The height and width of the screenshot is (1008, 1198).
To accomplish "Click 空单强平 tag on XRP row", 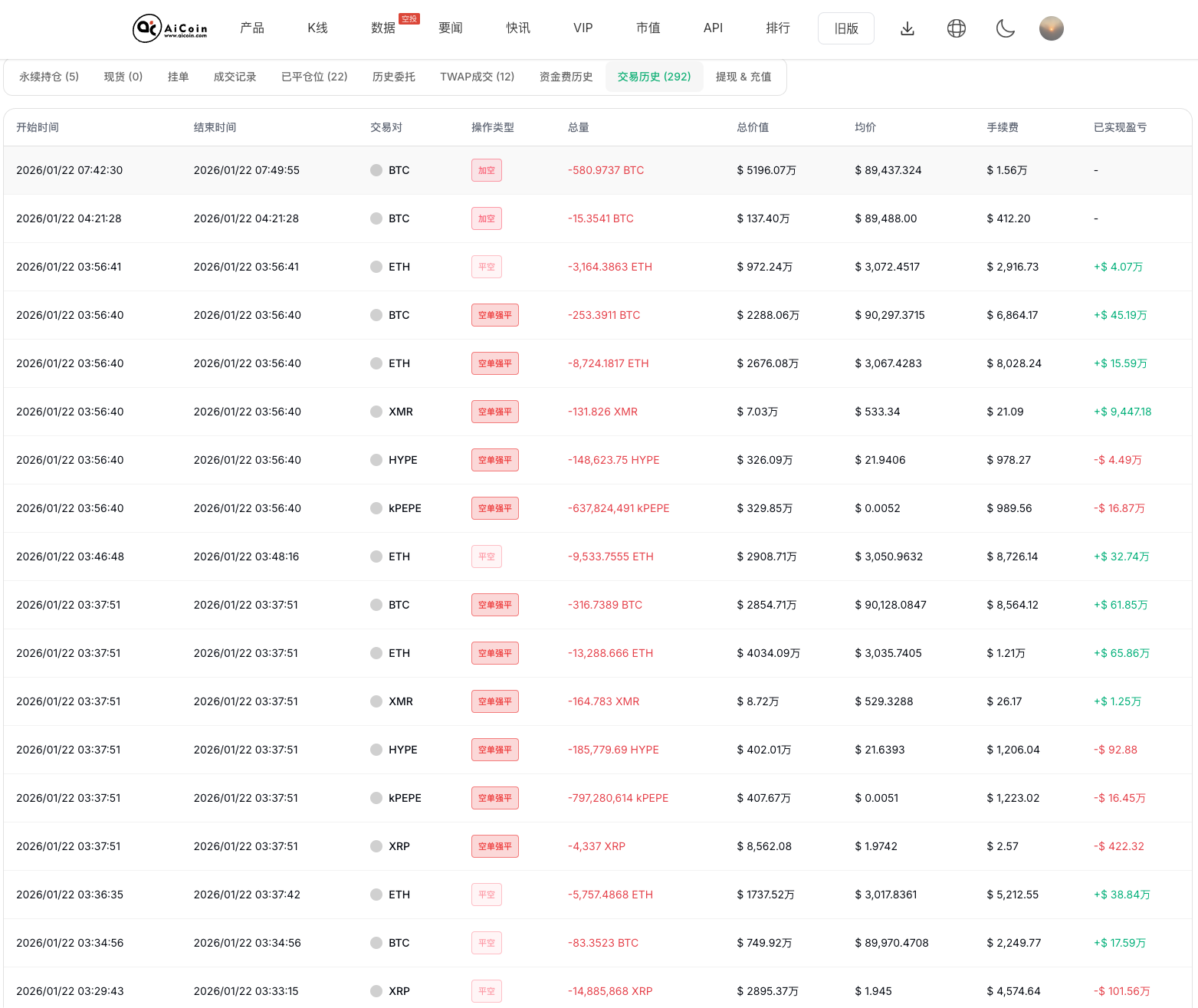I will (494, 846).
